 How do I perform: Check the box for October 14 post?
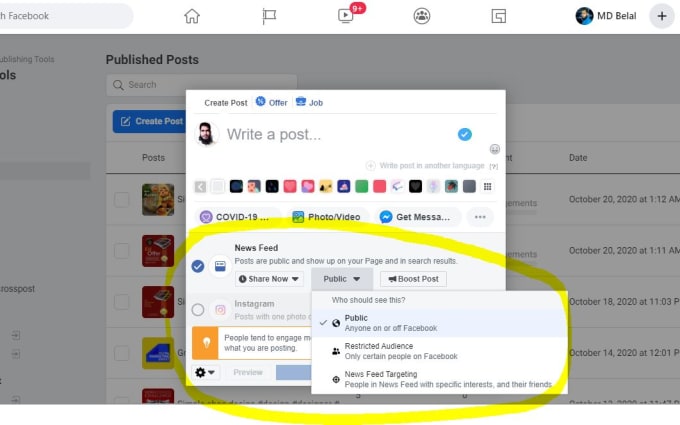coord(121,353)
